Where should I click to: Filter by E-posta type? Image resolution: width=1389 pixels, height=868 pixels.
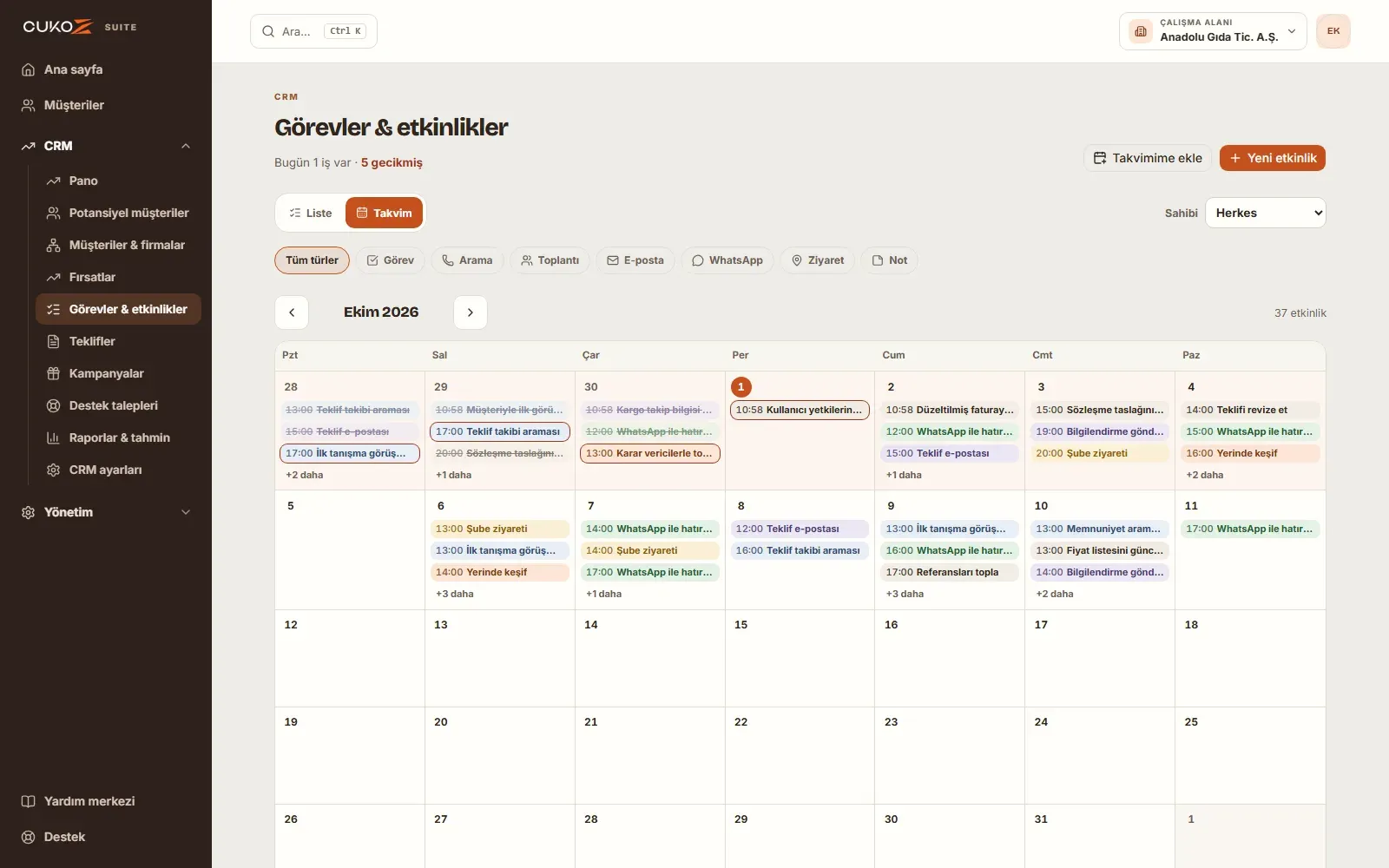pyautogui.click(x=635, y=260)
